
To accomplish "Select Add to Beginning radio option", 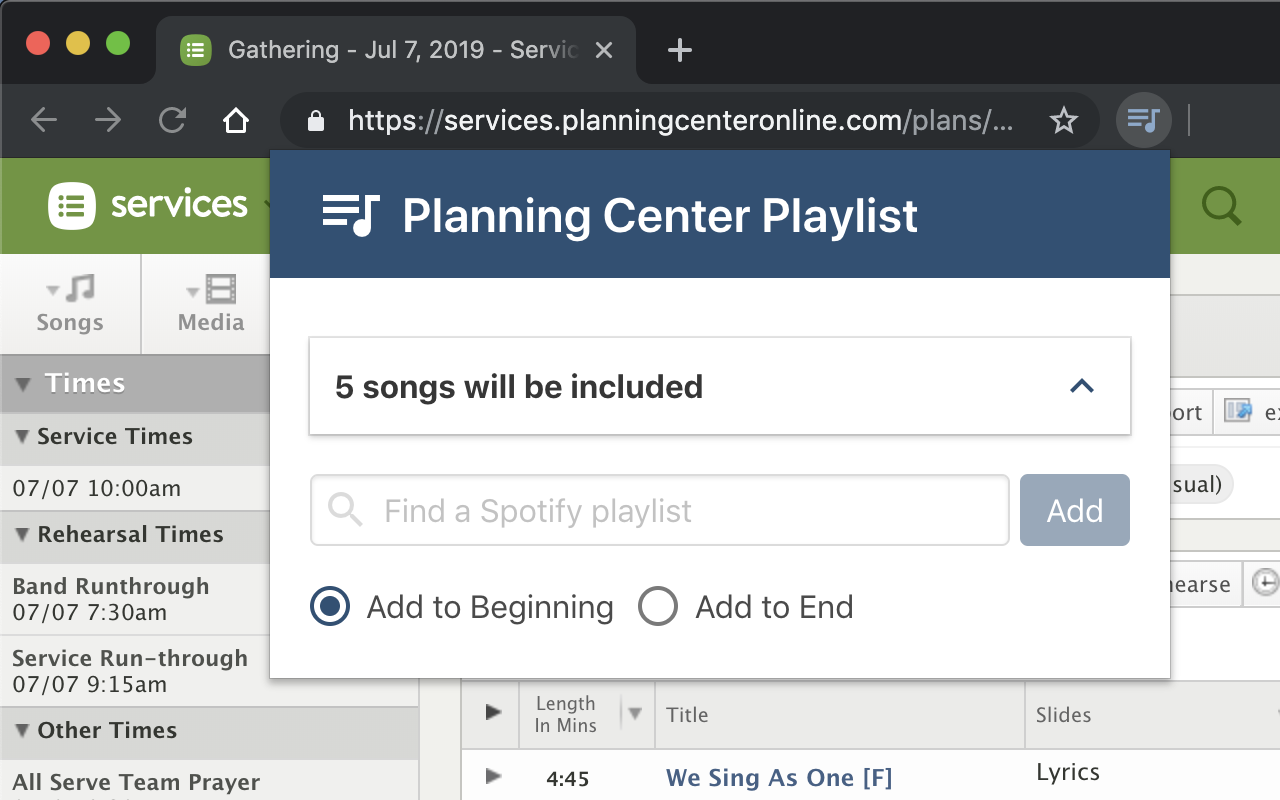I will (330, 607).
